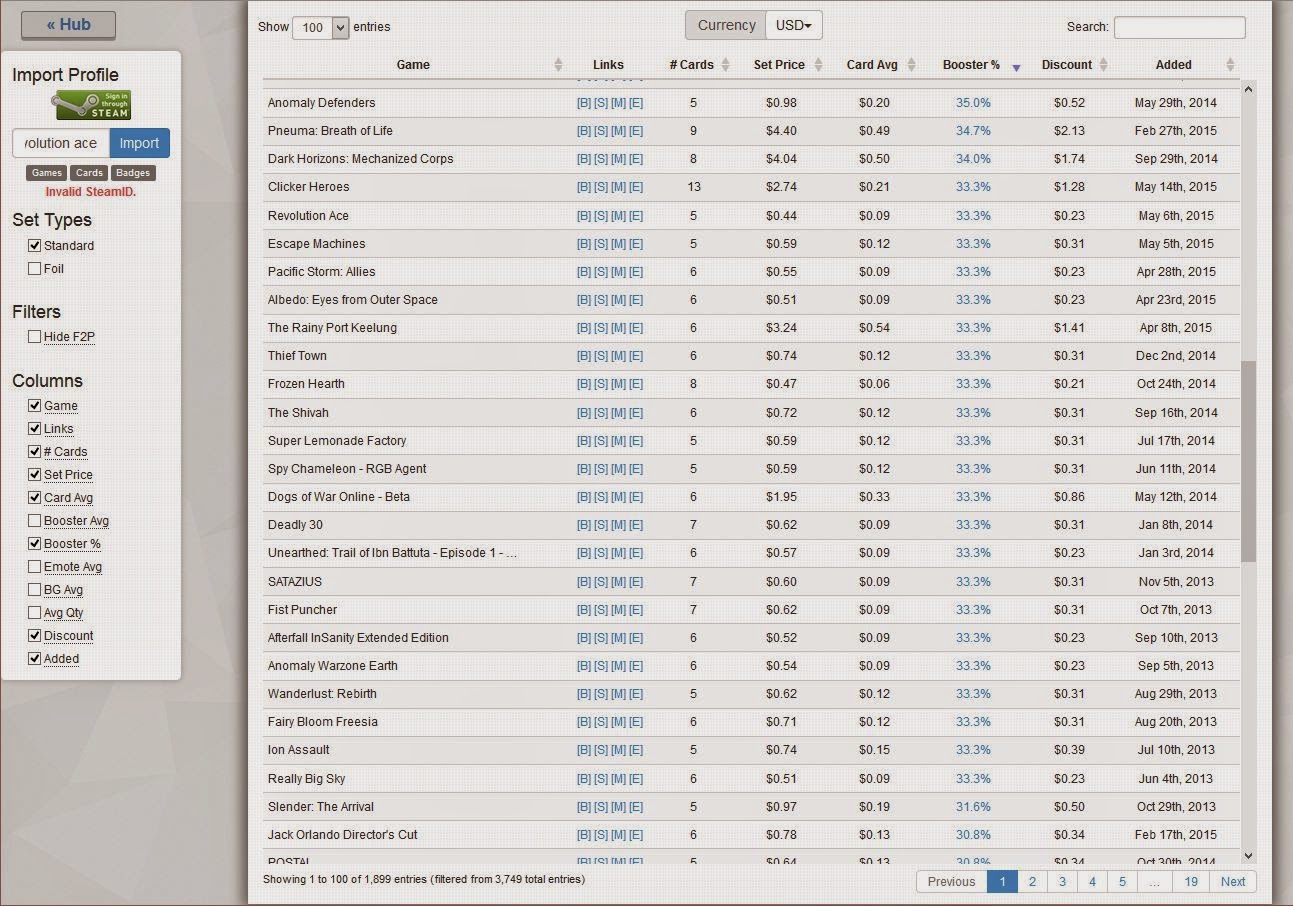Select the Badges import type tab

click(x=133, y=173)
